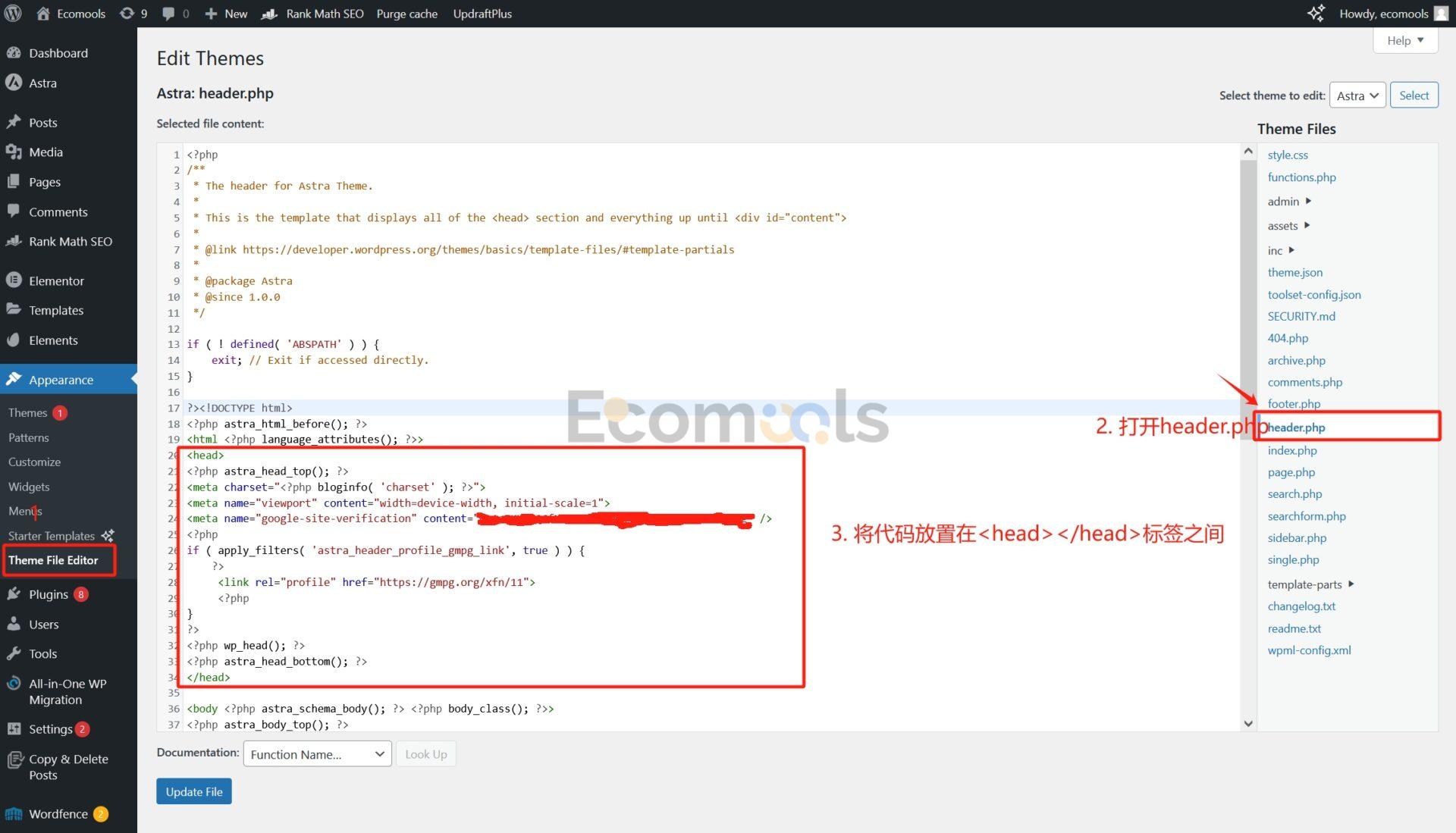This screenshot has height=833, width=1456.
Task: Open the Starter Templates submenu item
Action: click(x=52, y=535)
